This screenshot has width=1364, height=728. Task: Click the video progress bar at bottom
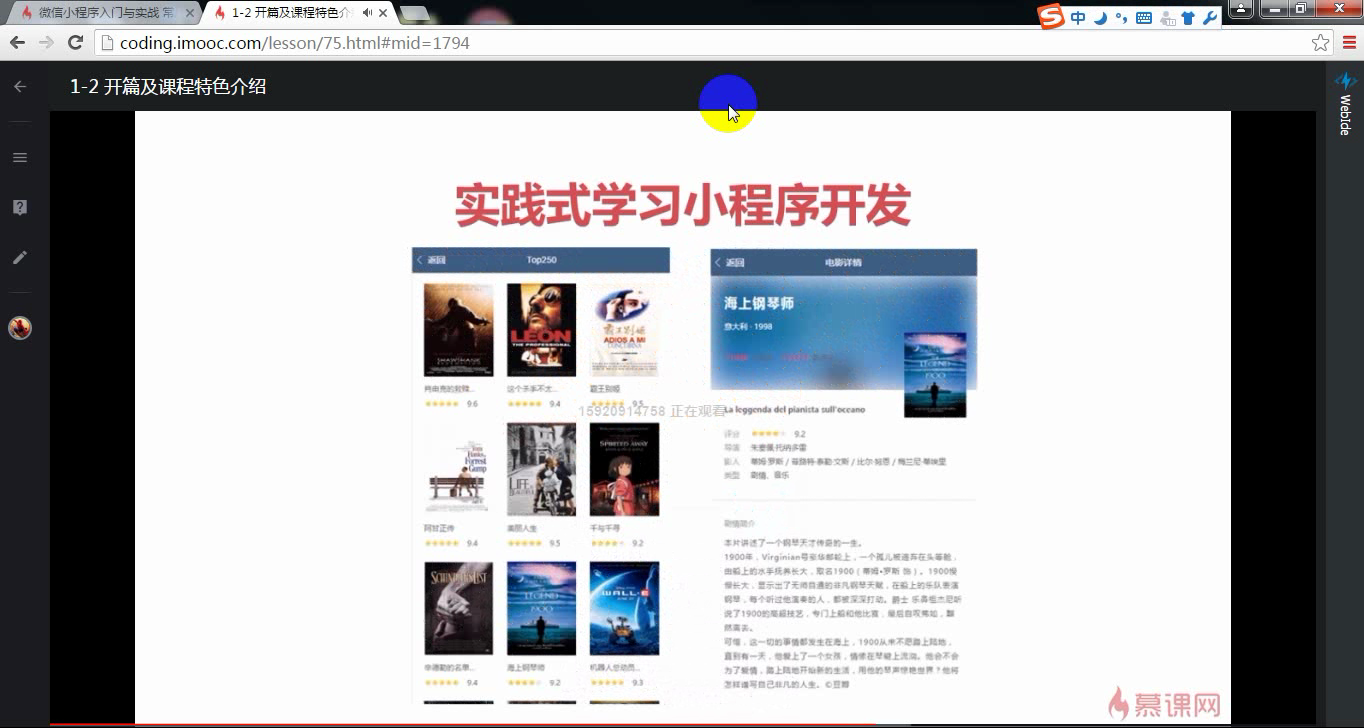(x=682, y=725)
